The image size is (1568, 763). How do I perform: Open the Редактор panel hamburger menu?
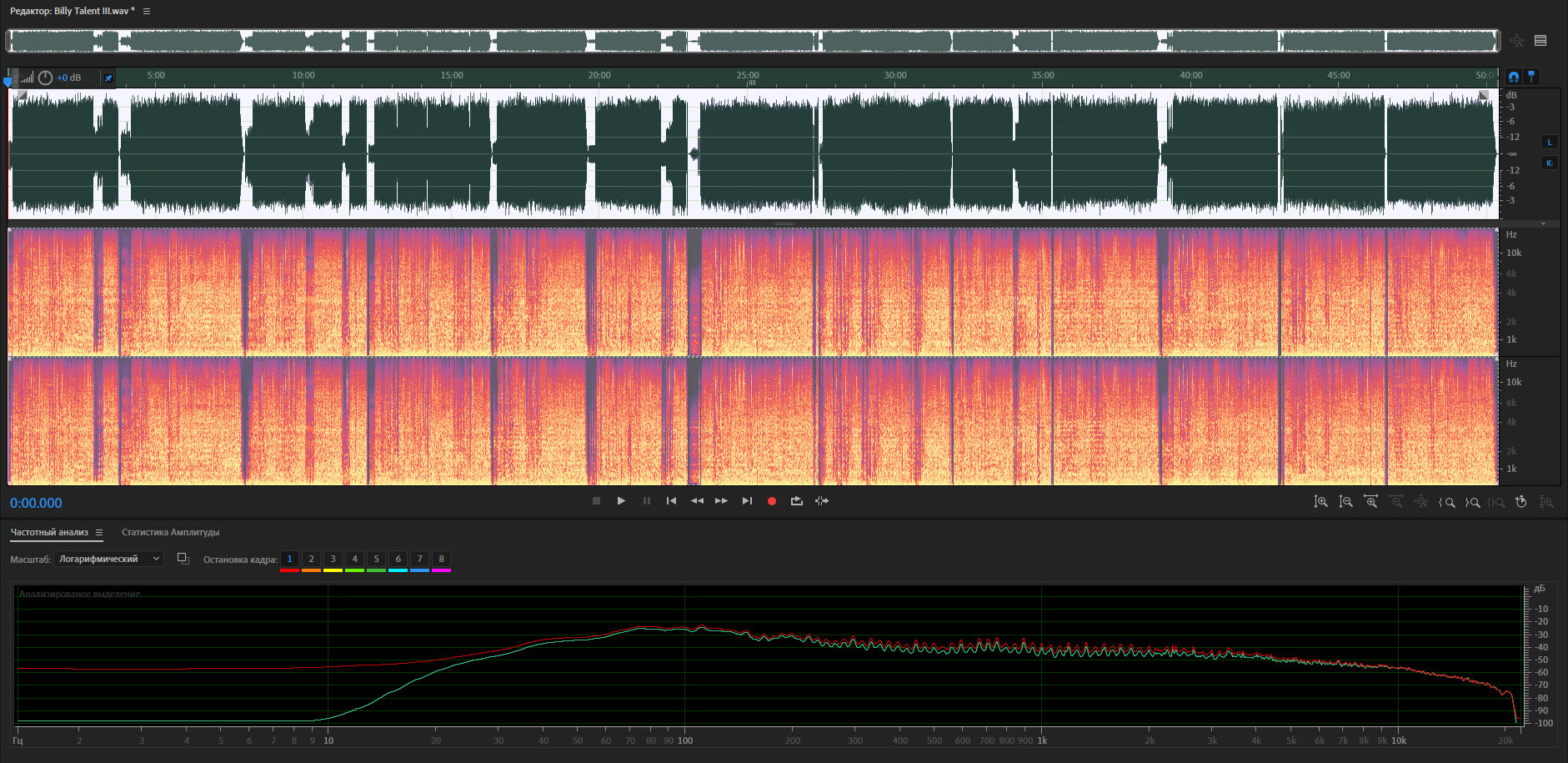coord(147,11)
